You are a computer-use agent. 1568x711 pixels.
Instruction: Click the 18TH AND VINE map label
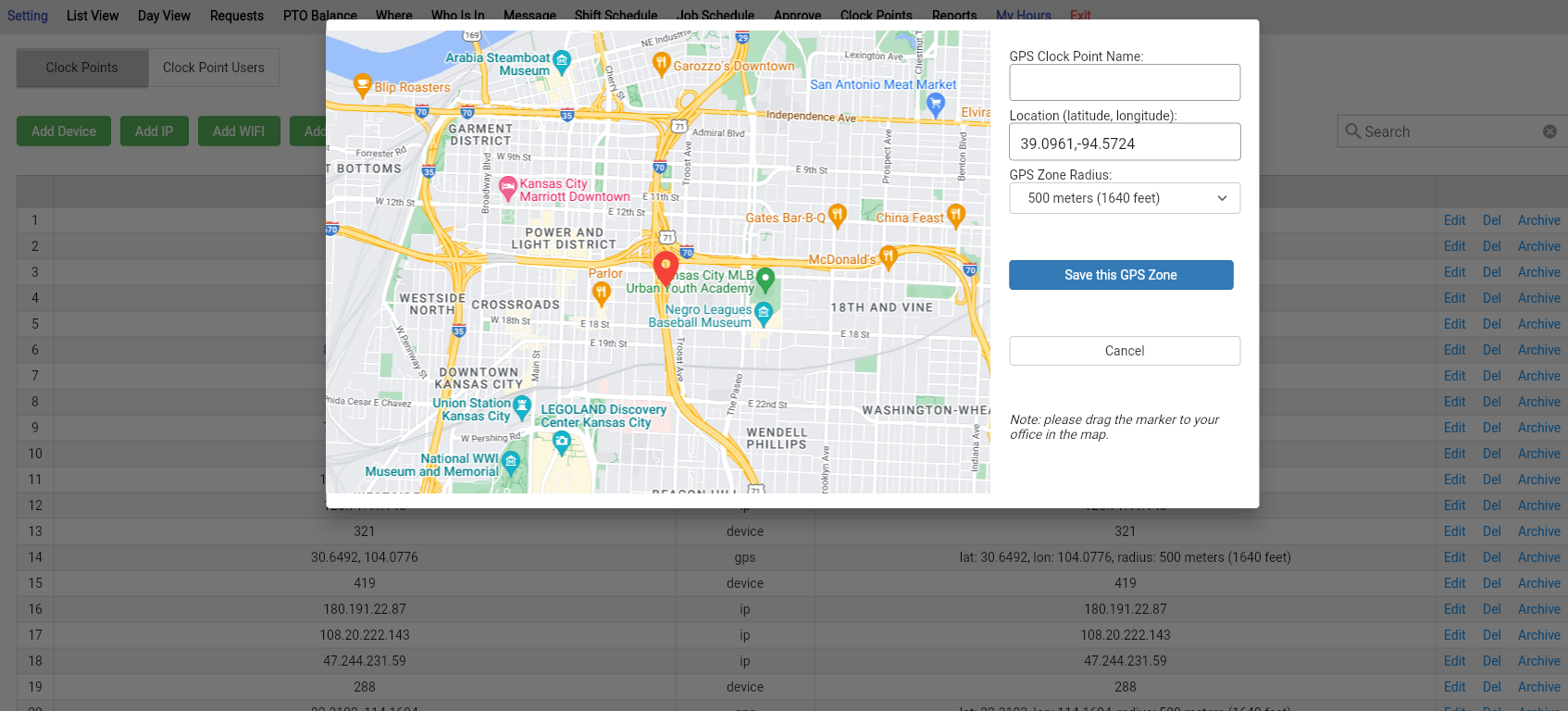pyautogui.click(x=881, y=307)
